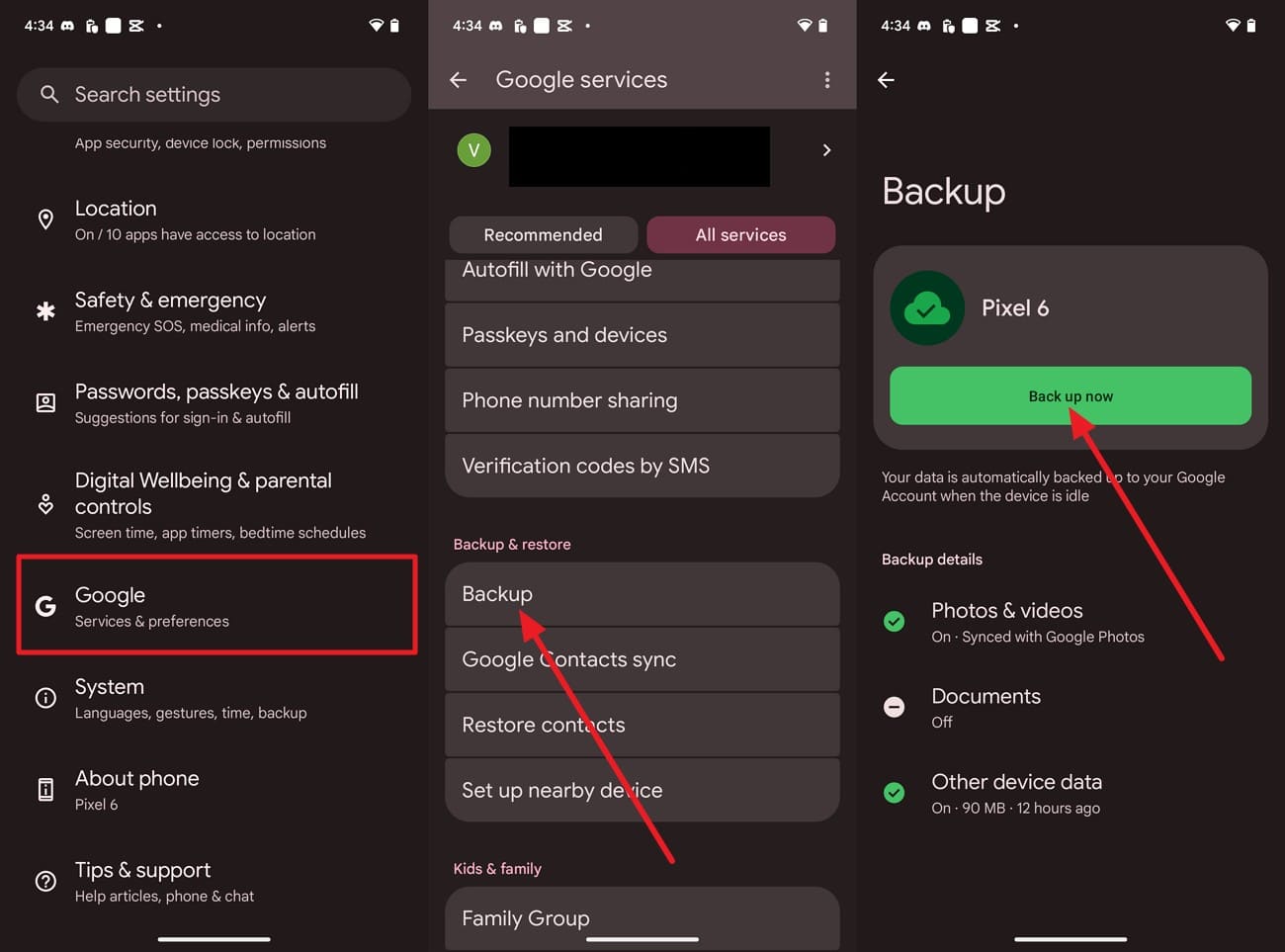Tap the Safety & emergency asterisk icon
Screen dimensions: 1285x952
click(45, 311)
